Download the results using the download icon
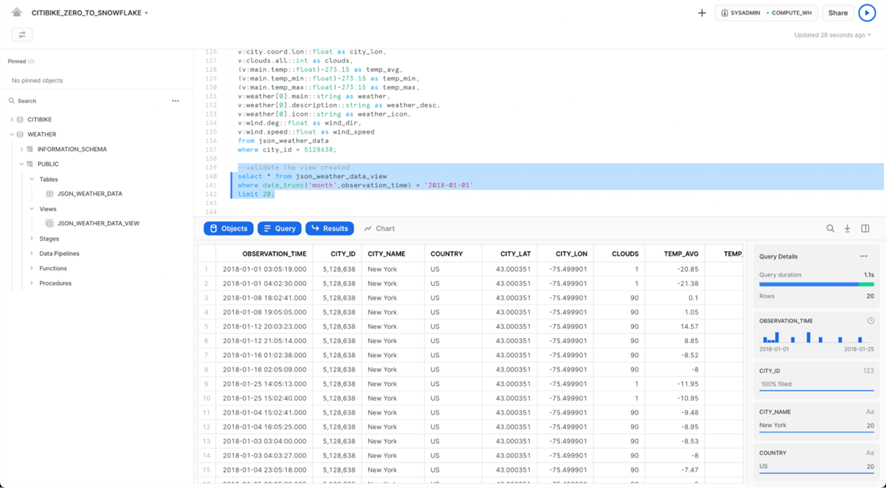Viewport: 886px width, 488px height. 847,229
